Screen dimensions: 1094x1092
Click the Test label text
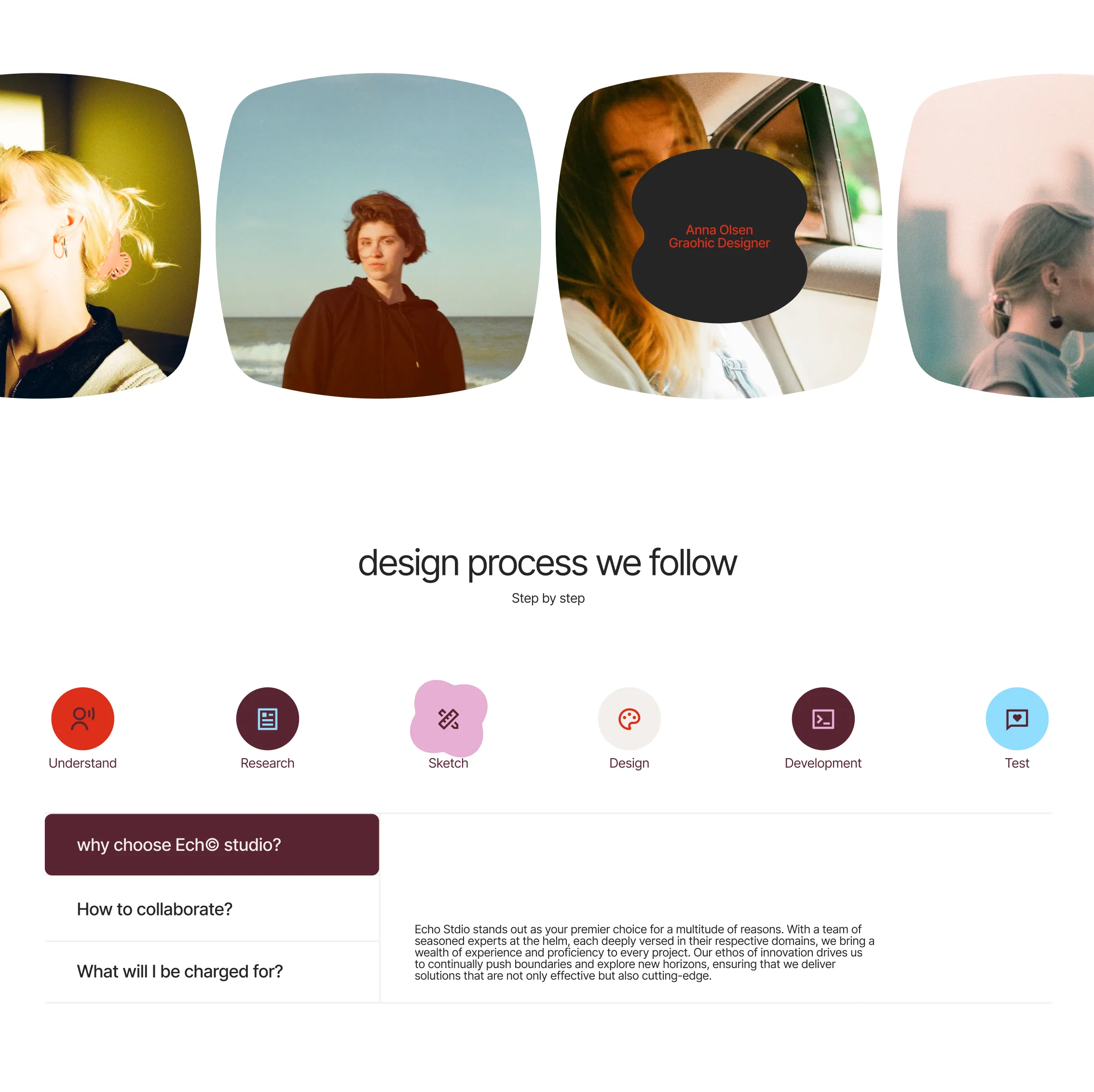pyautogui.click(x=1016, y=763)
